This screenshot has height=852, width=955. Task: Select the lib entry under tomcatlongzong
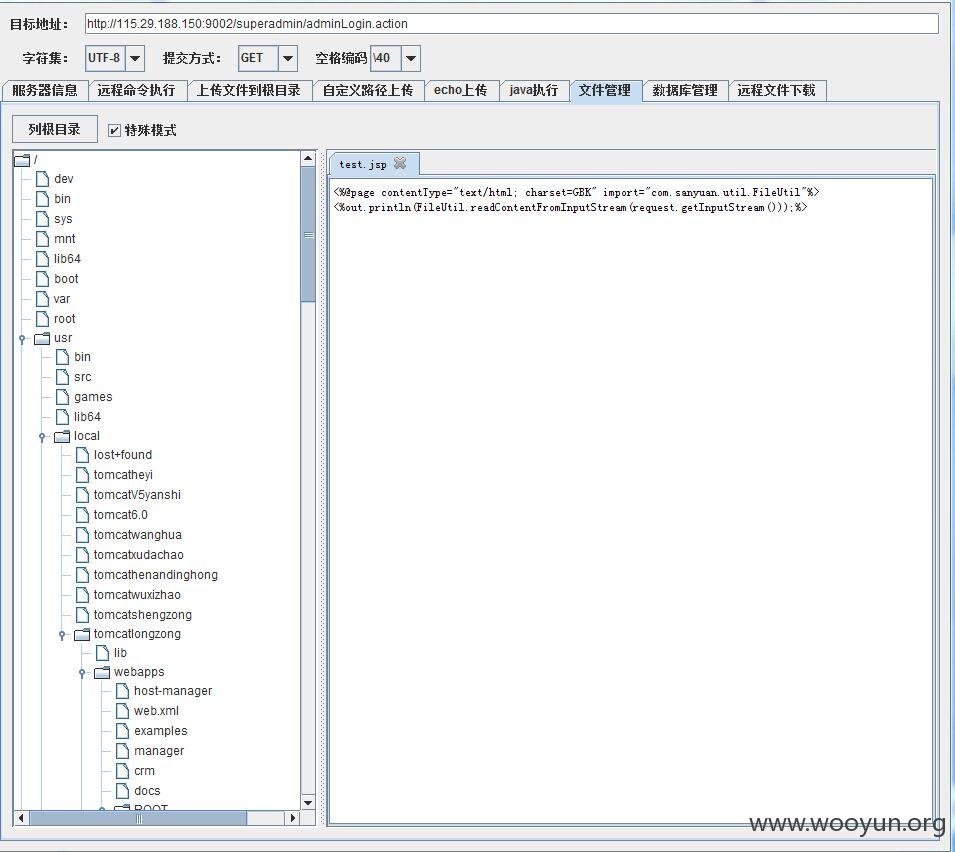pos(120,653)
